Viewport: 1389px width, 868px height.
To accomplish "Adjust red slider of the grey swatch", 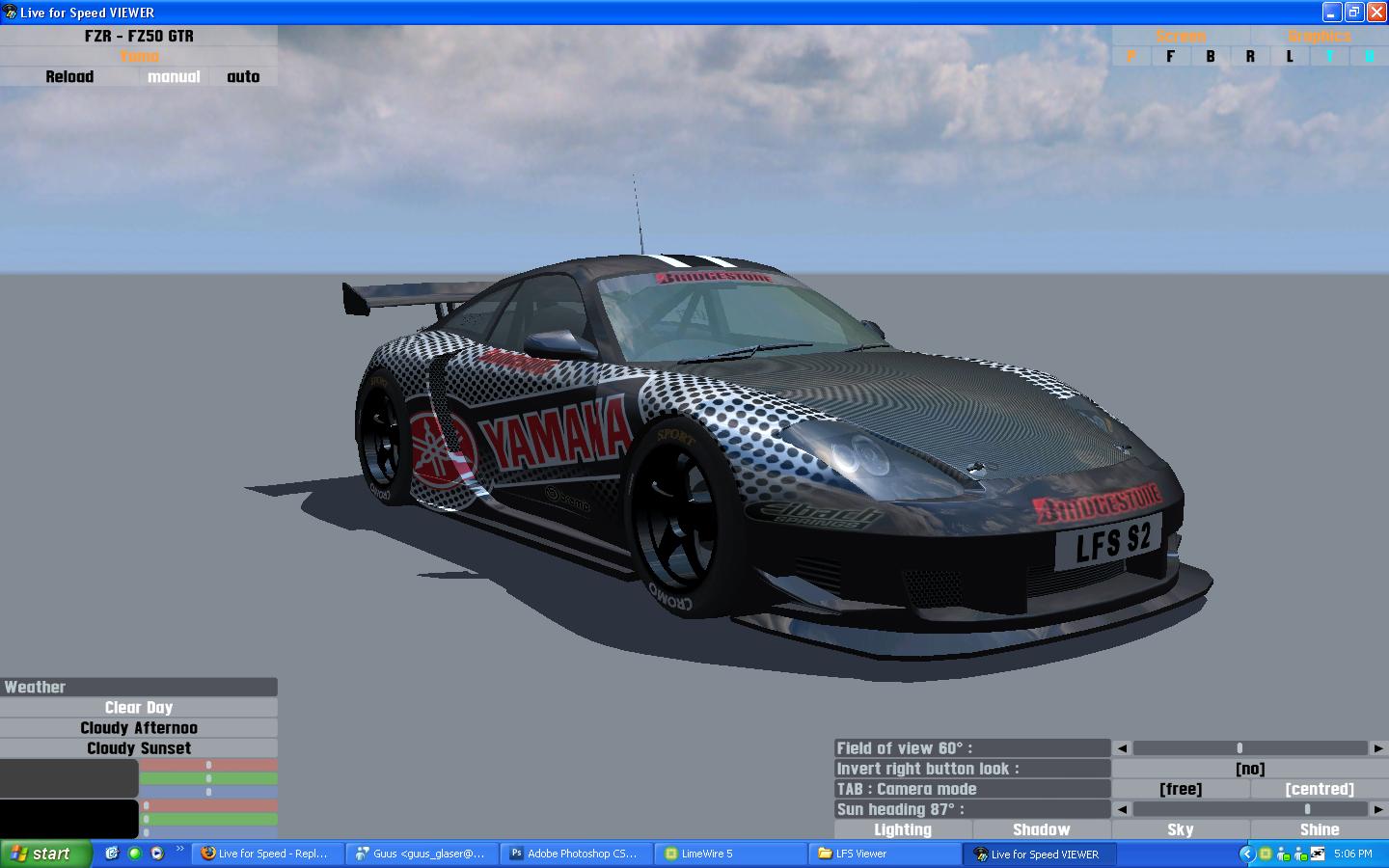I will (208, 765).
